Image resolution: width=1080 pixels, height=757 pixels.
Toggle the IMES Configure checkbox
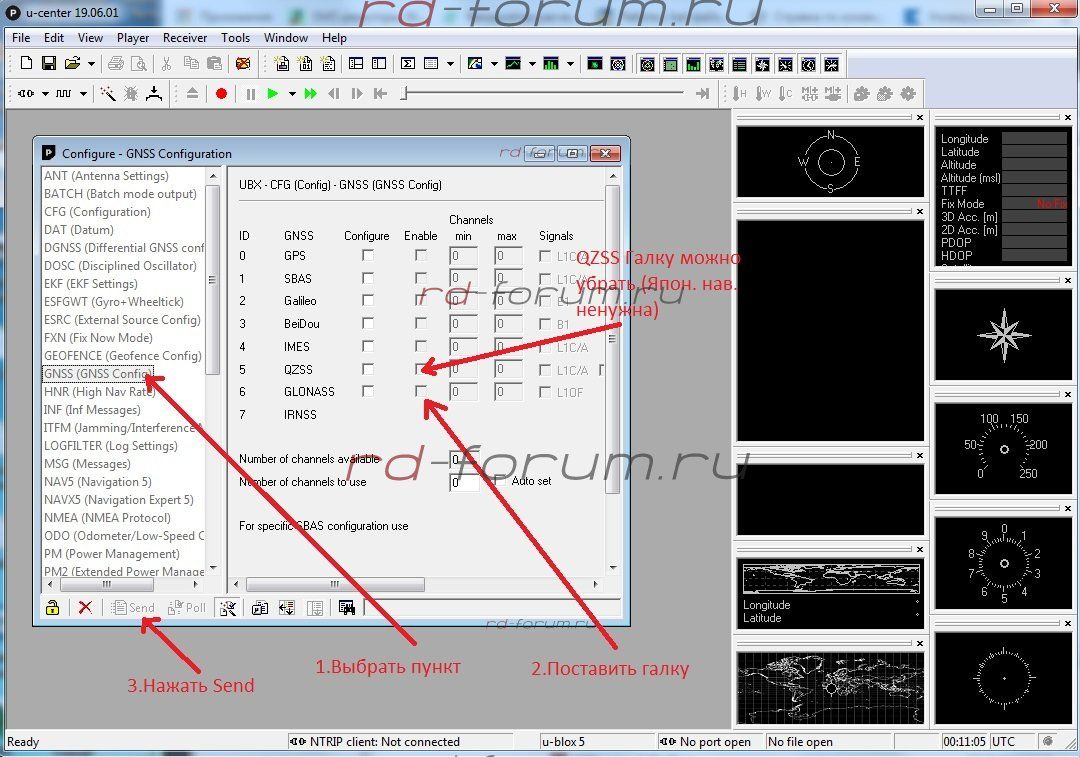368,346
